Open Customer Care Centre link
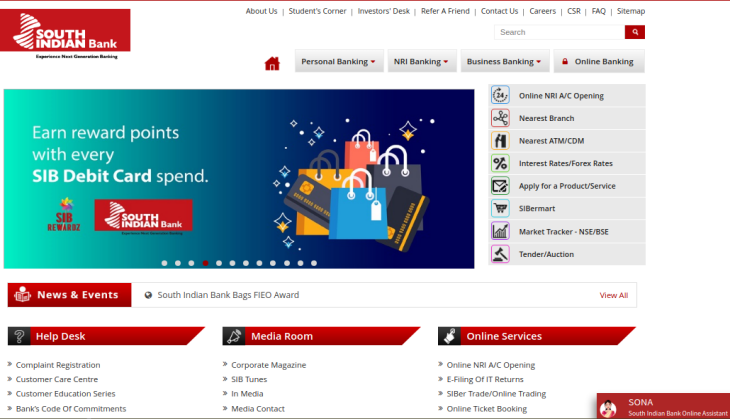The height and width of the screenshot is (419, 730). (57, 379)
